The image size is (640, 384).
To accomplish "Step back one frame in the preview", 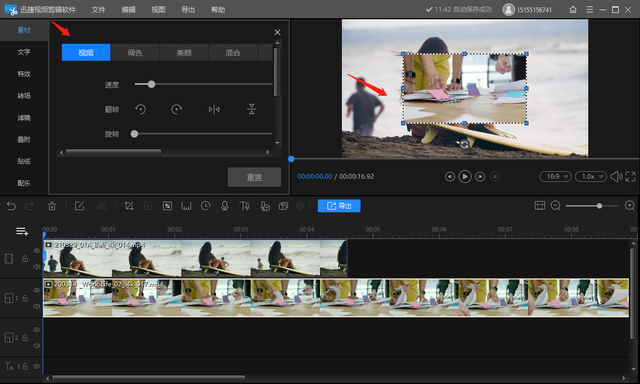I will 450,177.
